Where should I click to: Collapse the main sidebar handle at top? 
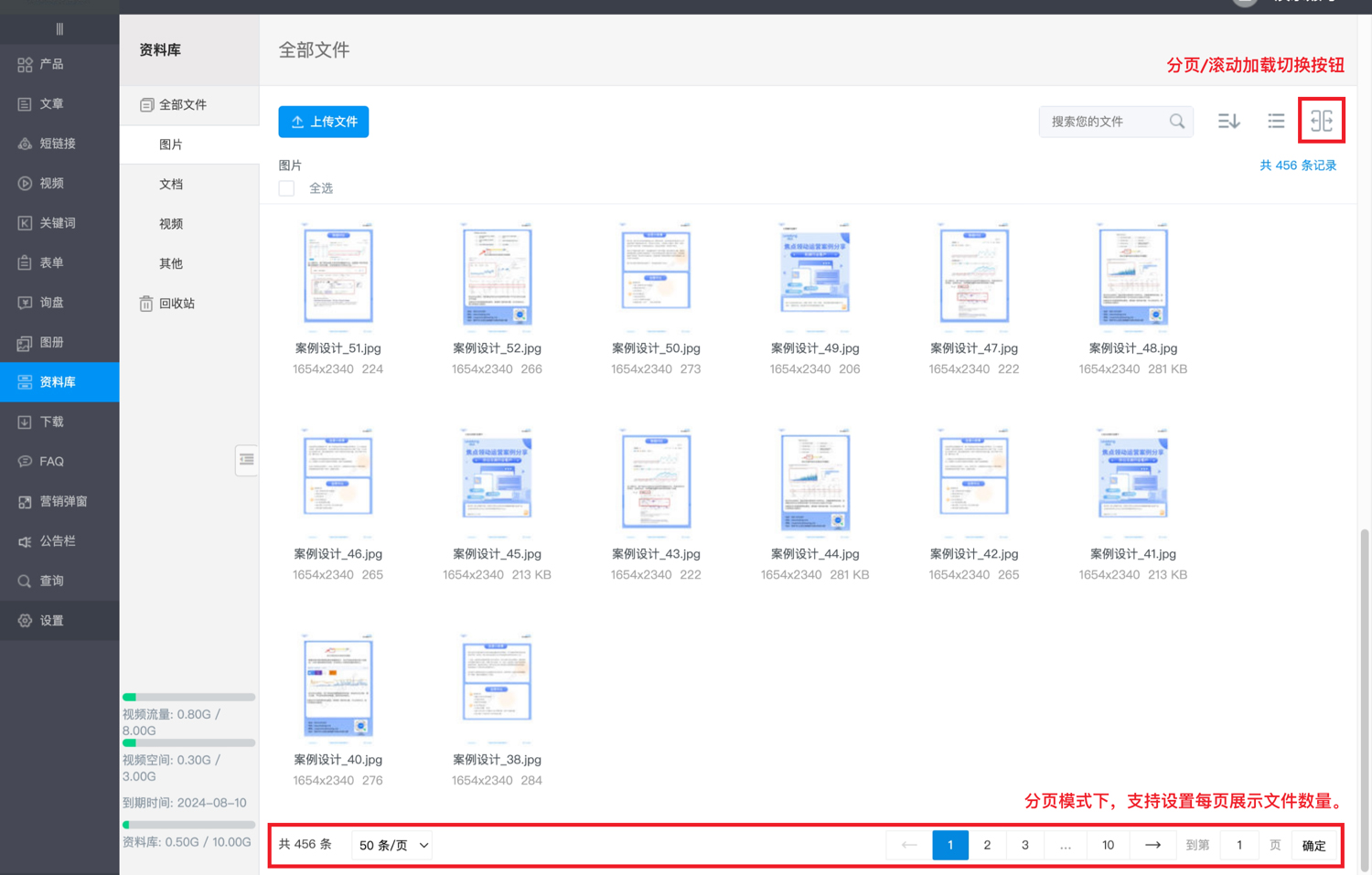59,29
